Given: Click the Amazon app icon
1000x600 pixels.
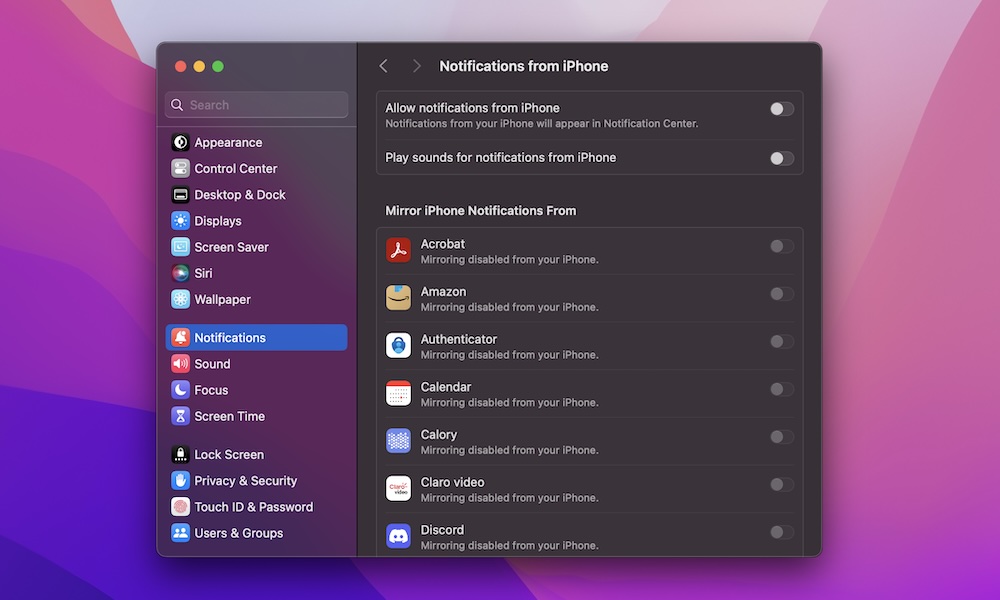Looking at the screenshot, I should click(x=398, y=298).
